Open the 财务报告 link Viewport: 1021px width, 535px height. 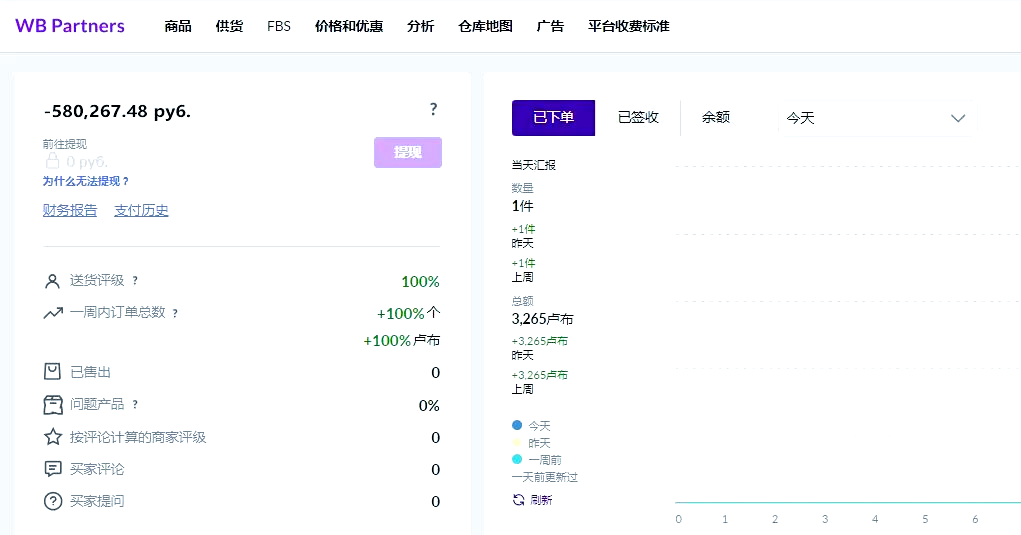[x=70, y=210]
